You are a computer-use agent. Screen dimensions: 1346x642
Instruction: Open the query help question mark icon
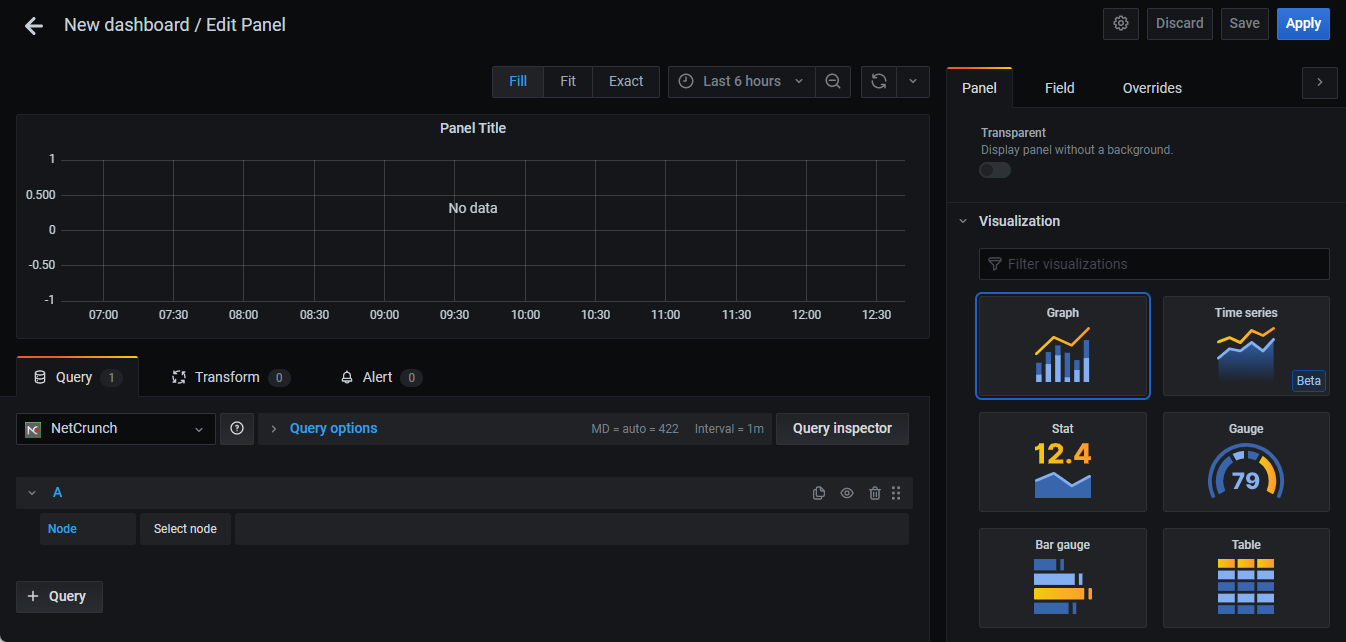click(x=237, y=428)
